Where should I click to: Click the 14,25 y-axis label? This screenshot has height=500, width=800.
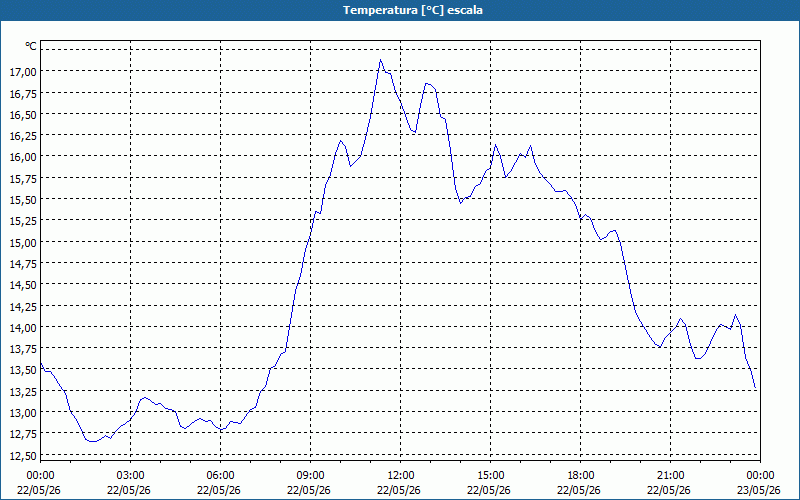tap(23, 306)
